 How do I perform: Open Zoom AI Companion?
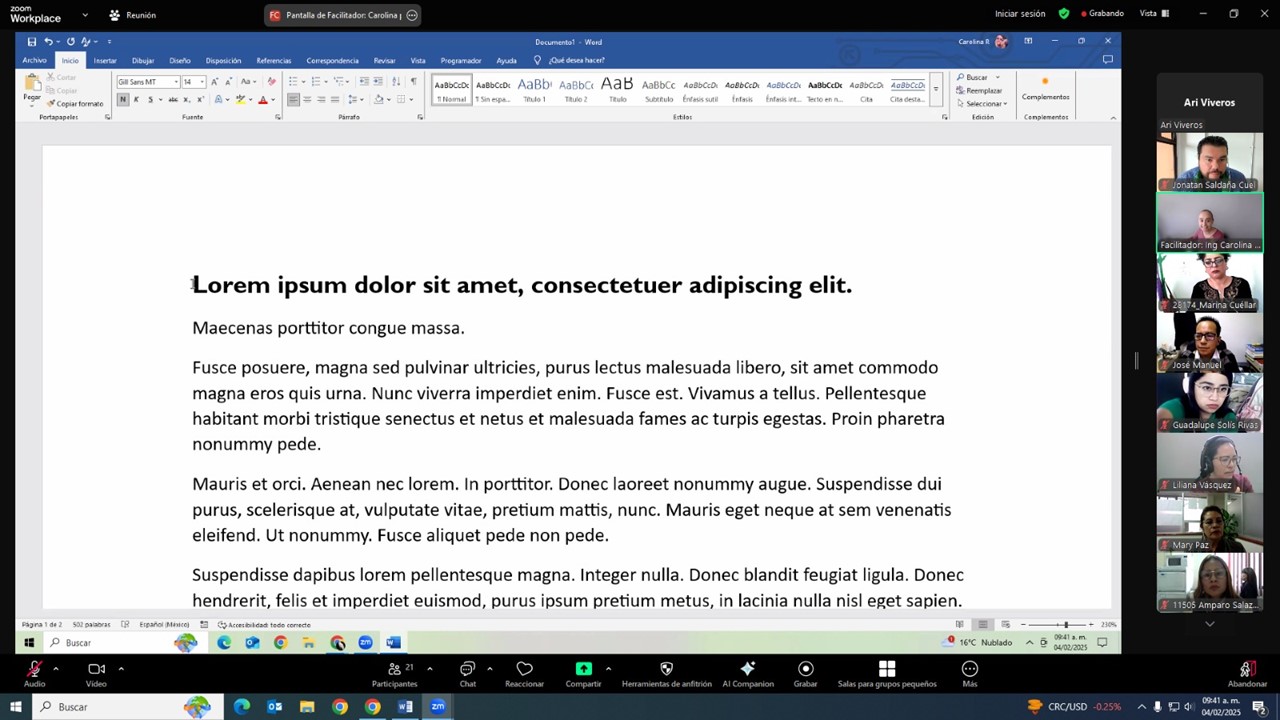[747, 673]
